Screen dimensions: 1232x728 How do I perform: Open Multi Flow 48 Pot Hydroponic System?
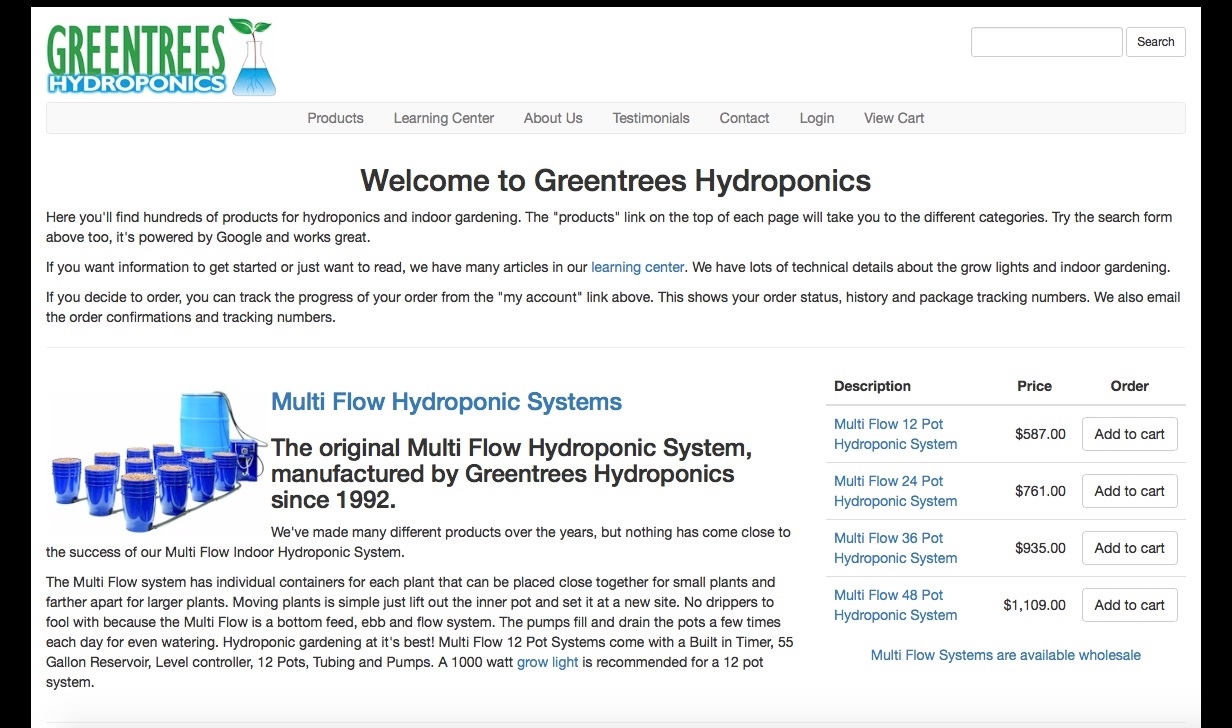(x=895, y=605)
